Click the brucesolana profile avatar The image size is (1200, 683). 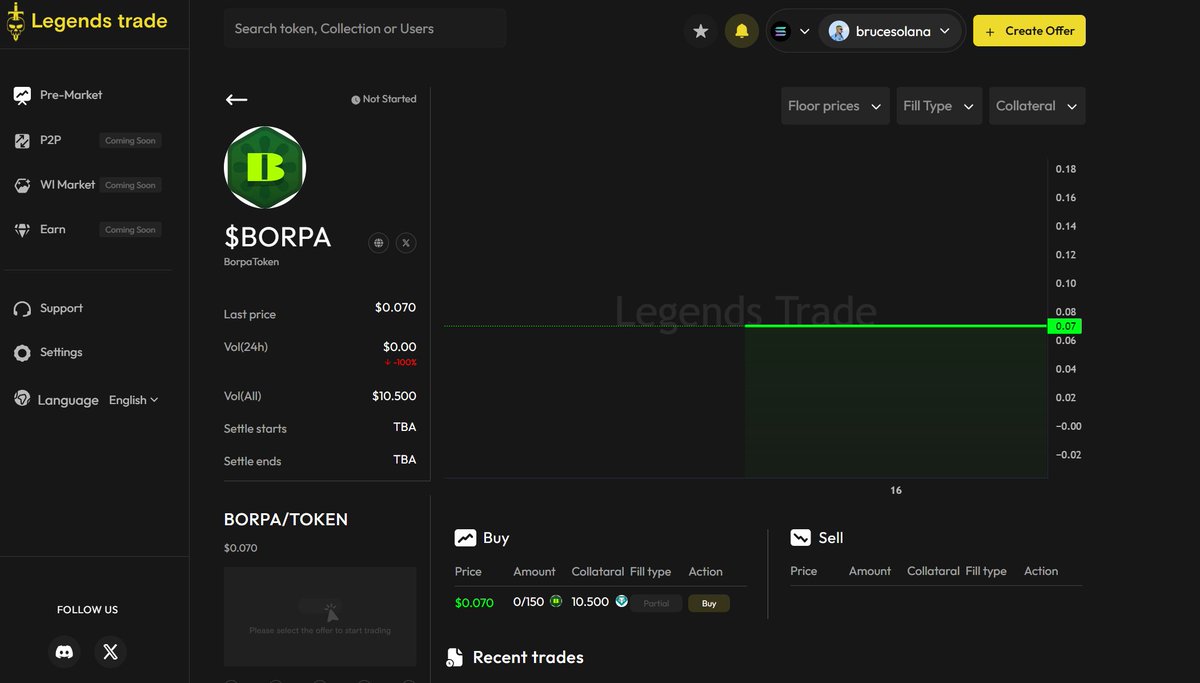[839, 31]
